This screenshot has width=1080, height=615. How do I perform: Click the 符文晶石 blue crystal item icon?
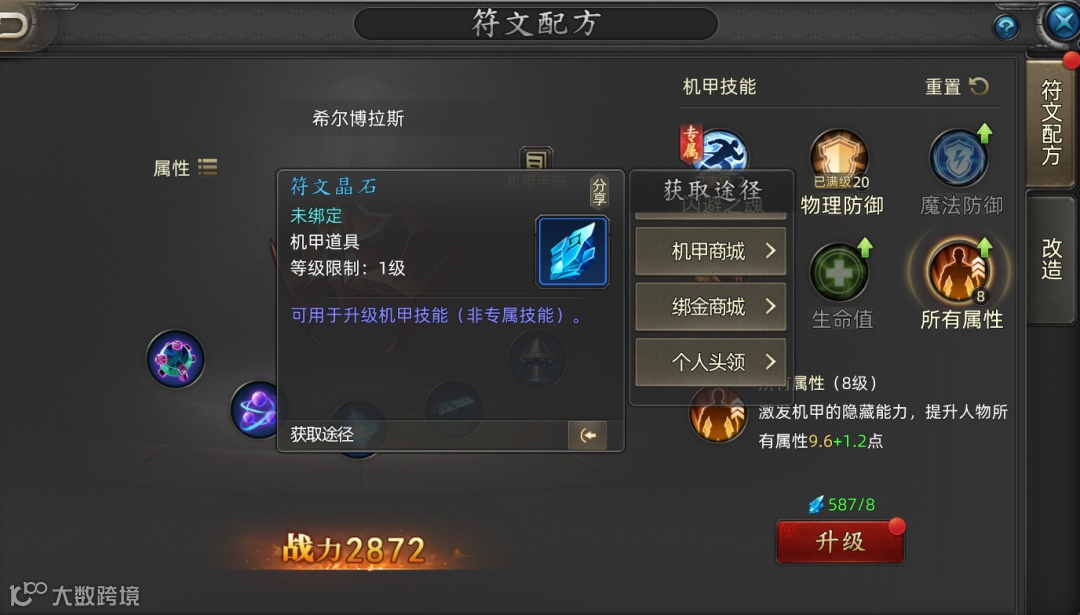[572, 251]
